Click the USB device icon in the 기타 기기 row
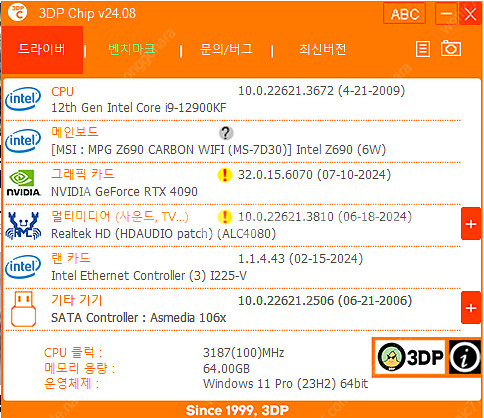The height and width of the screenshot is (418, 484). tap(23, 309)
